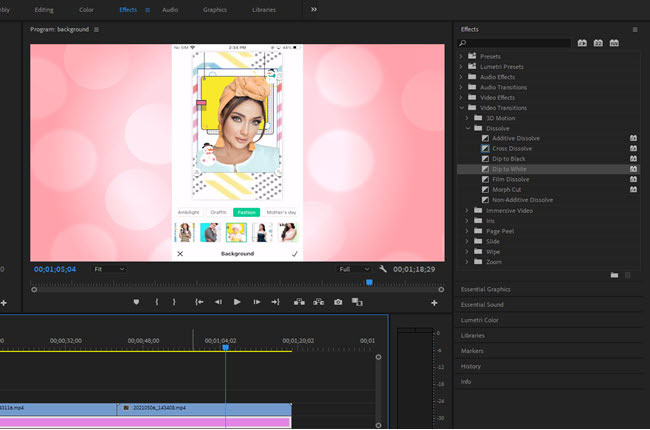Click the Extract button
The image size is (650, 430).
point(318,302)
